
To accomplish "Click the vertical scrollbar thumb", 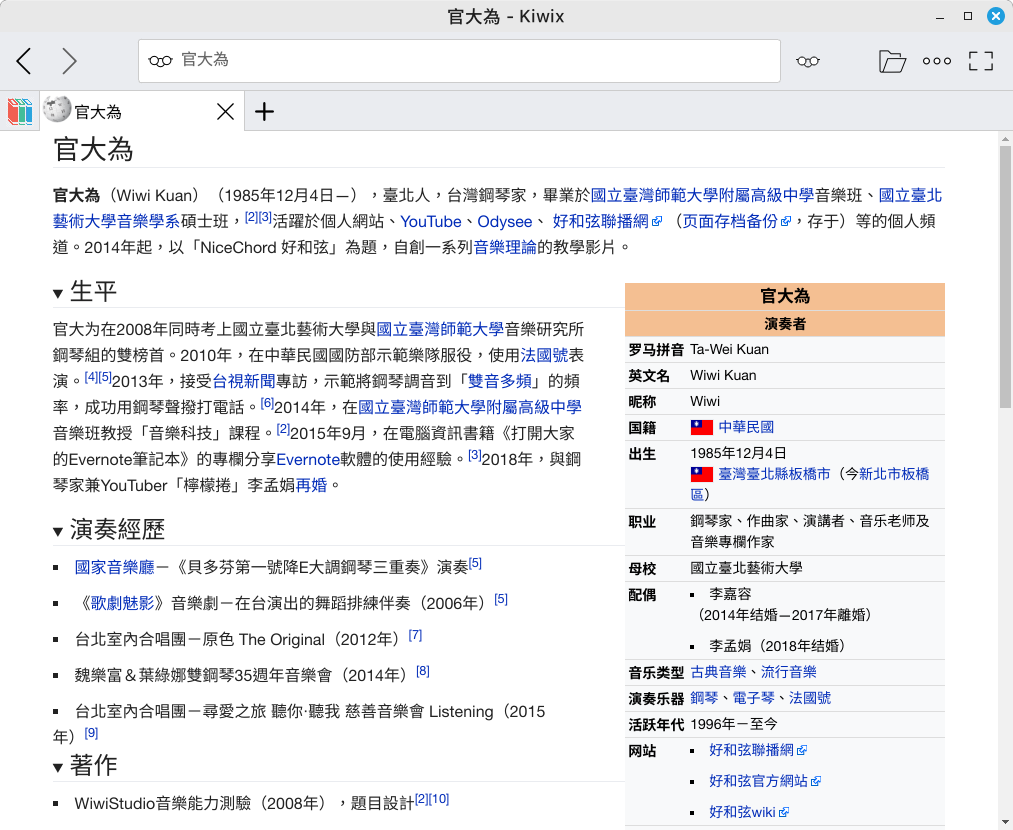I will (1005, 276).
